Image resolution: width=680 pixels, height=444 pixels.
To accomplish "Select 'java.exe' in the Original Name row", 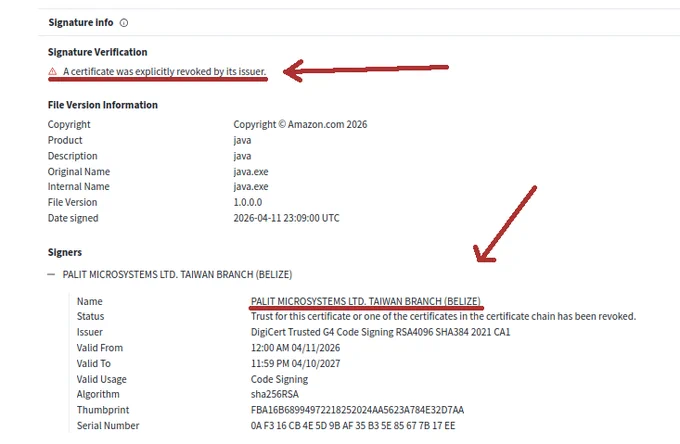I will tap(251, 172).
